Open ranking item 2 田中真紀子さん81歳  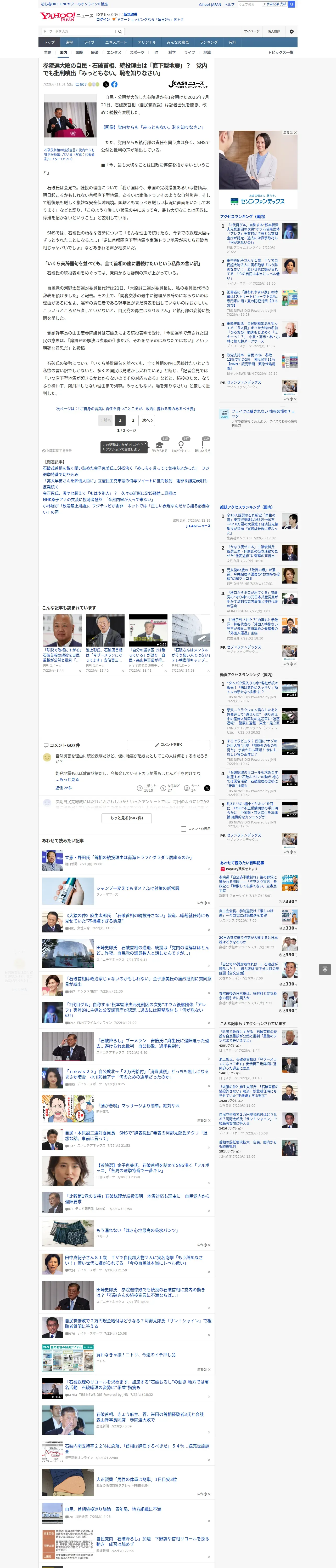pyautogui.click(x=253, y=270)
